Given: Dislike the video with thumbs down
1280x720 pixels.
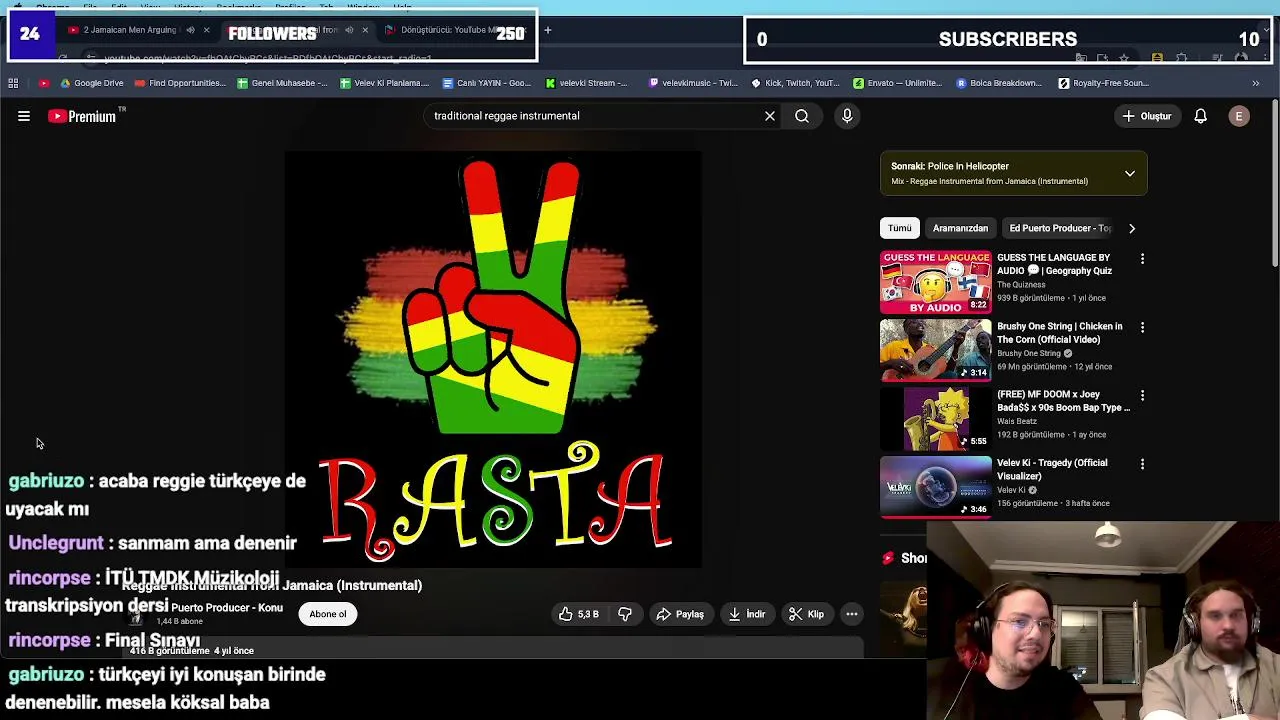Looking at the screenshot, I should (625, 614).
